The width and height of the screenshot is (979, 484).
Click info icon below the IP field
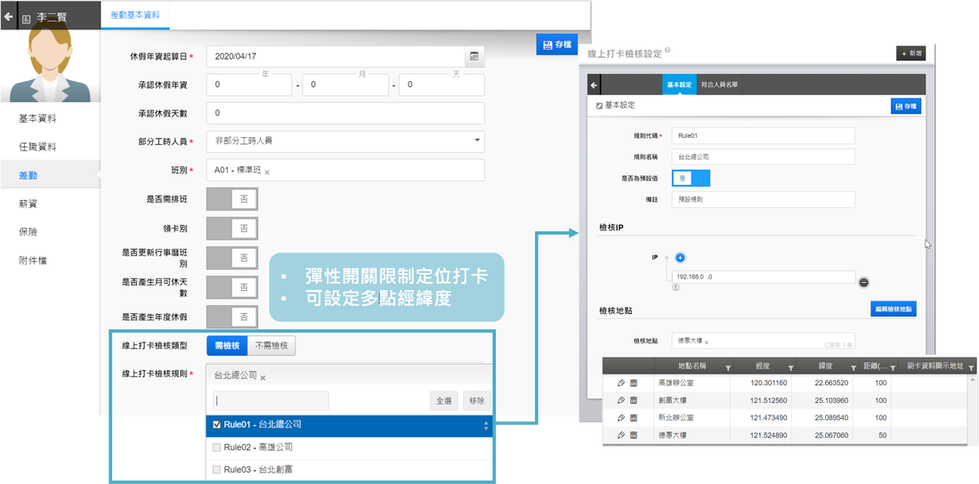676,288
